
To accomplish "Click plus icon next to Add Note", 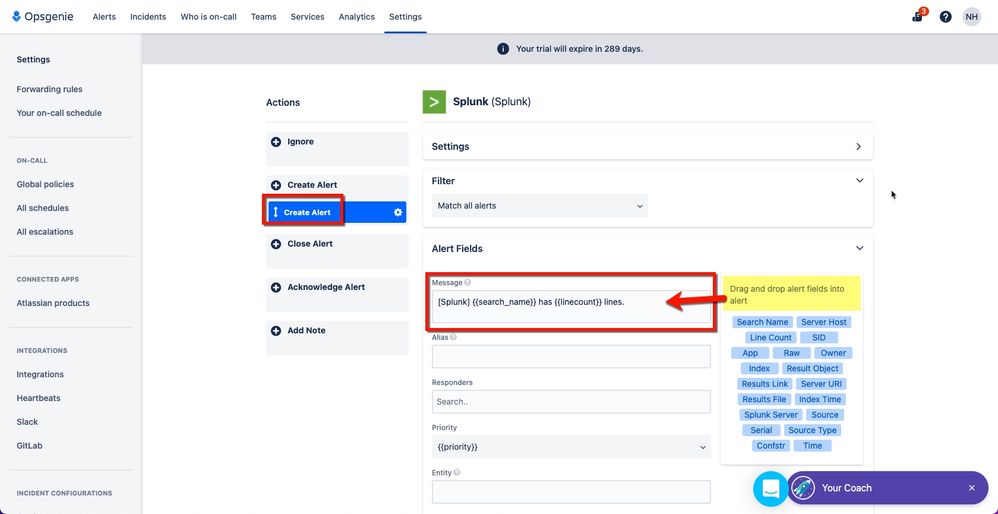I will coord(276,331).
